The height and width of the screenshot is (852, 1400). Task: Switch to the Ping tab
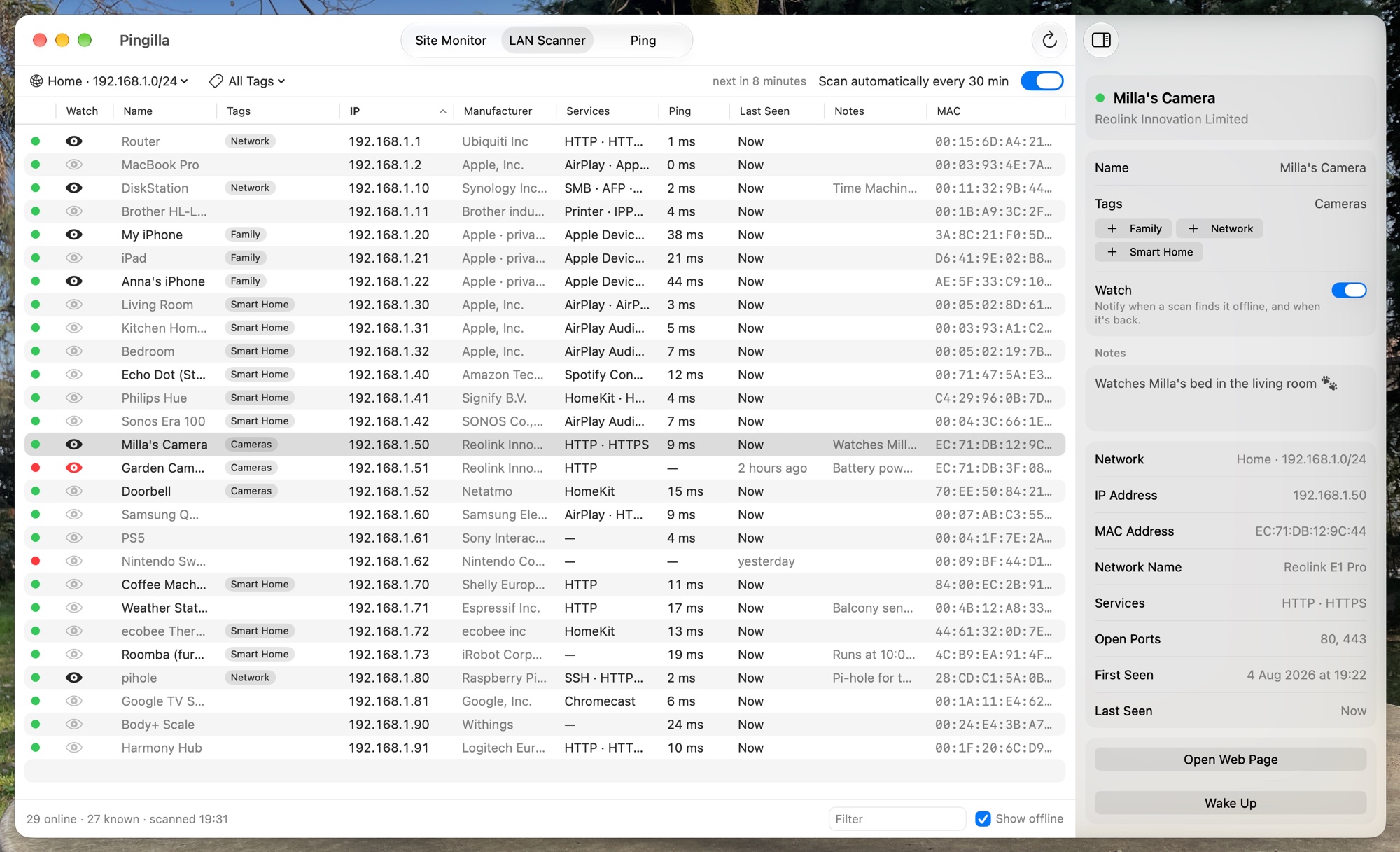pyautogui.click(x=643, y=41)
